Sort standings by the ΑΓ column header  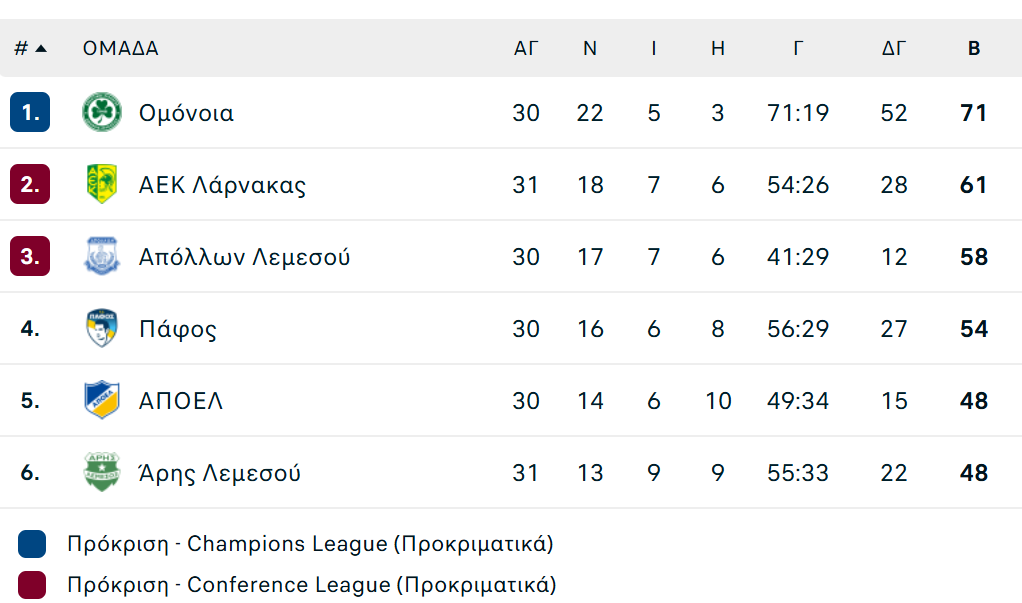click(x=526, y=48)
